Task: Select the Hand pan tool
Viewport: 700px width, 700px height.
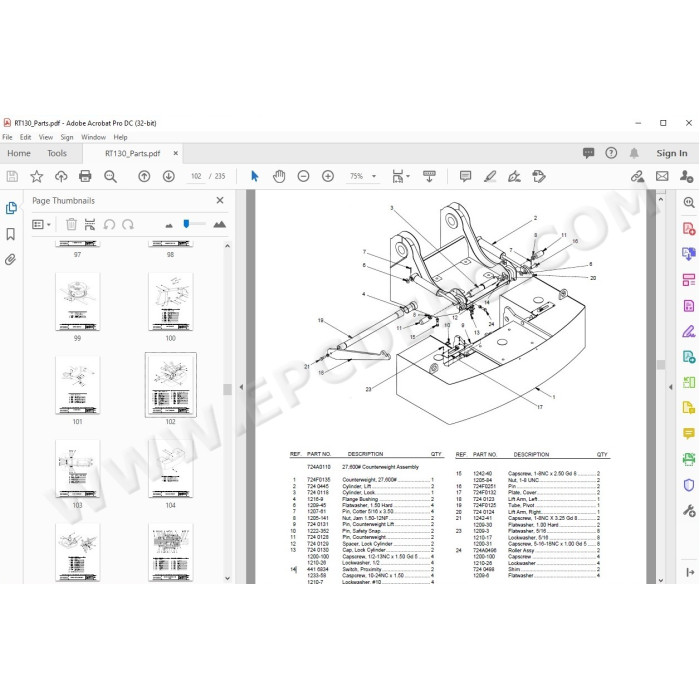Action: pos(279,176)
